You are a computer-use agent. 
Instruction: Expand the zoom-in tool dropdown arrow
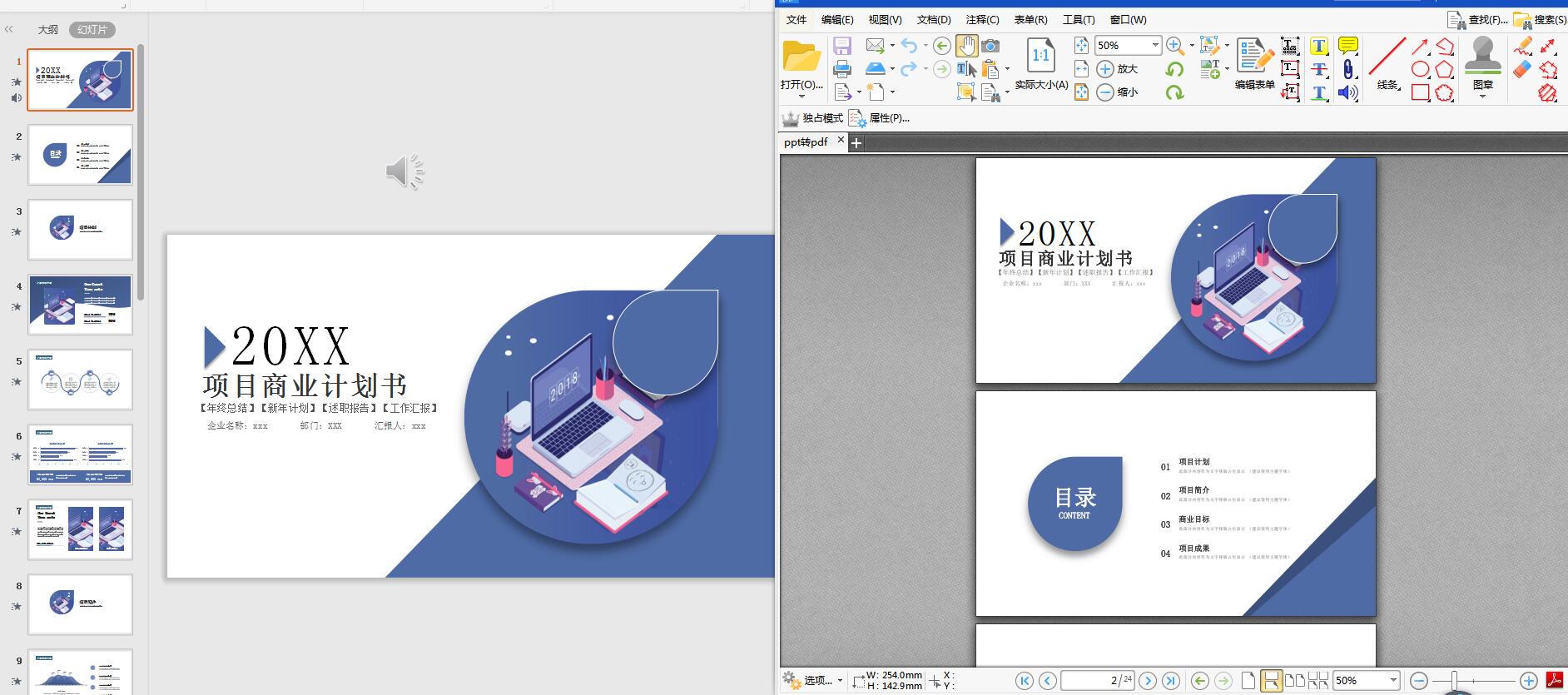(1192, 45)
